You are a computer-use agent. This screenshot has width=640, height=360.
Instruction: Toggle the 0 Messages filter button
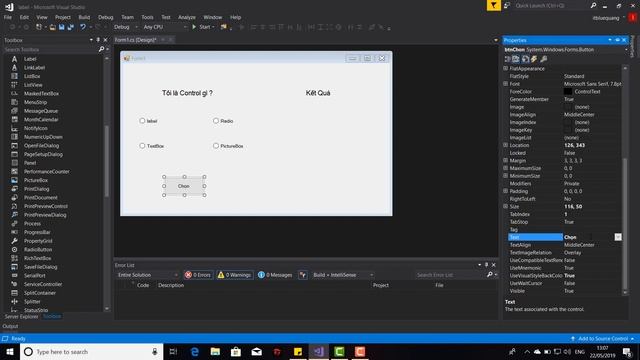click(275, 275)
